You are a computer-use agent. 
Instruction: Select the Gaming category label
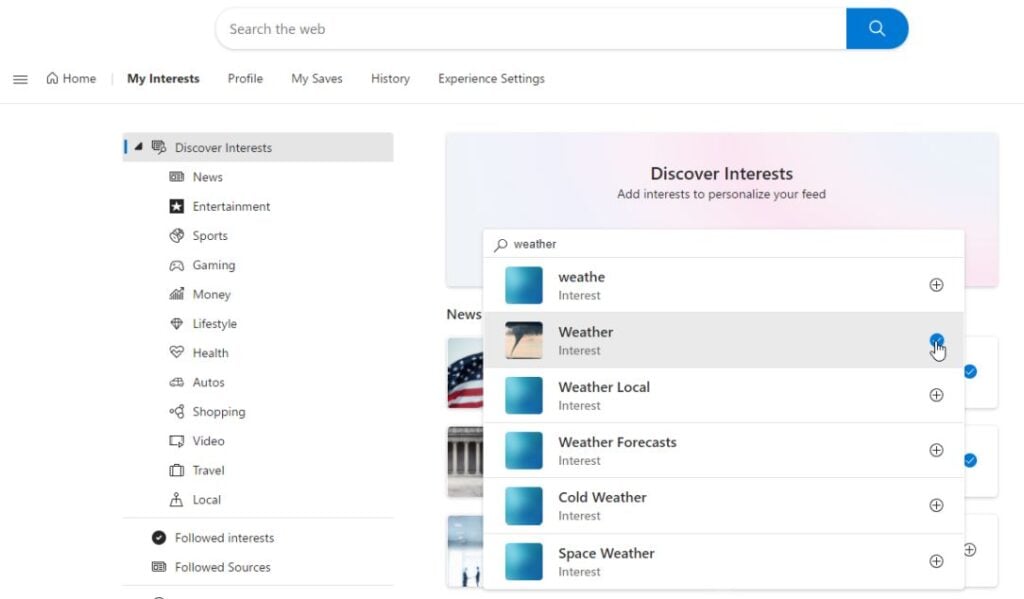click(x=214, y=265)
